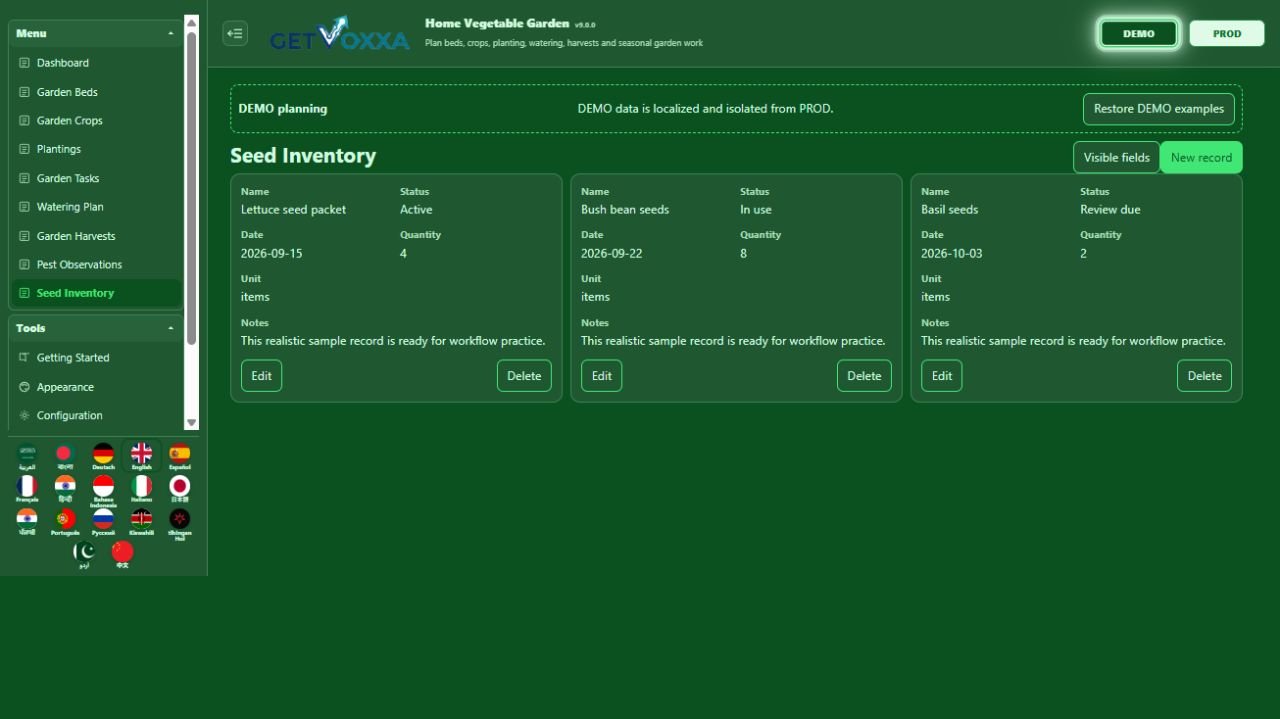Click Restore DEMO examples button
Image resolution: width=1280 pixels, height=719 pixels.
tap(1158, 109)
